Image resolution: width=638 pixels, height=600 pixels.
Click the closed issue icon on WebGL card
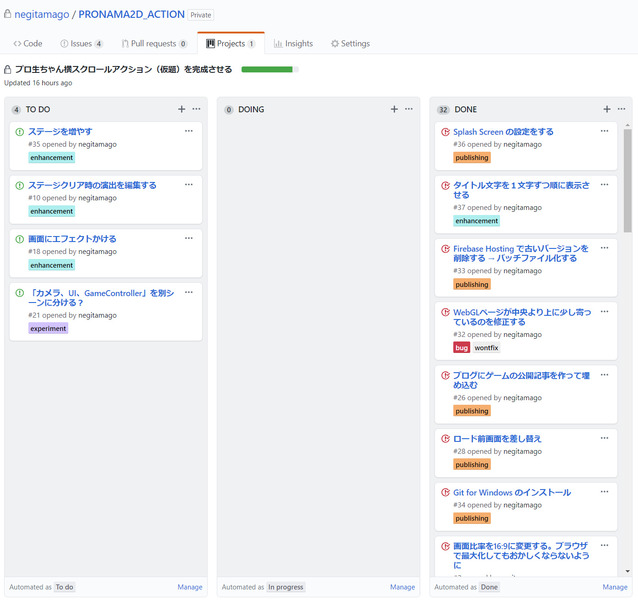click(446, 312)
